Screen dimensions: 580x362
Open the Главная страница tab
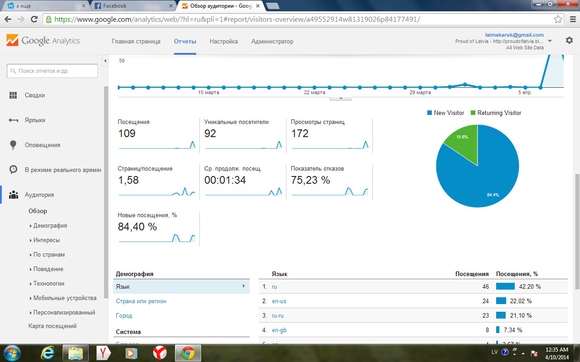pyautogui.click(x=136, y=41)
